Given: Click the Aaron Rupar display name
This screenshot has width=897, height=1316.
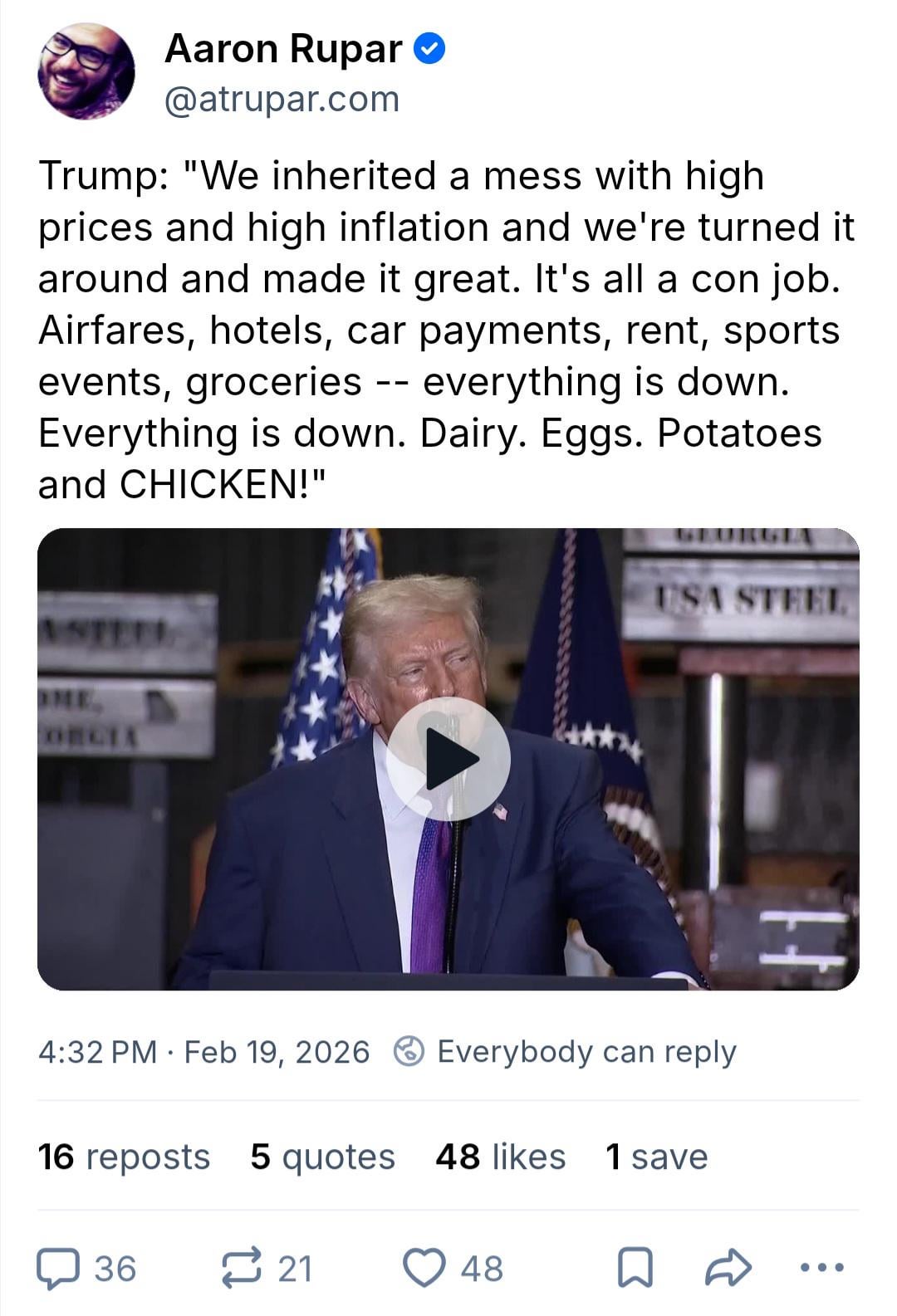Looking at the screenshot, I should pos(283,49).
